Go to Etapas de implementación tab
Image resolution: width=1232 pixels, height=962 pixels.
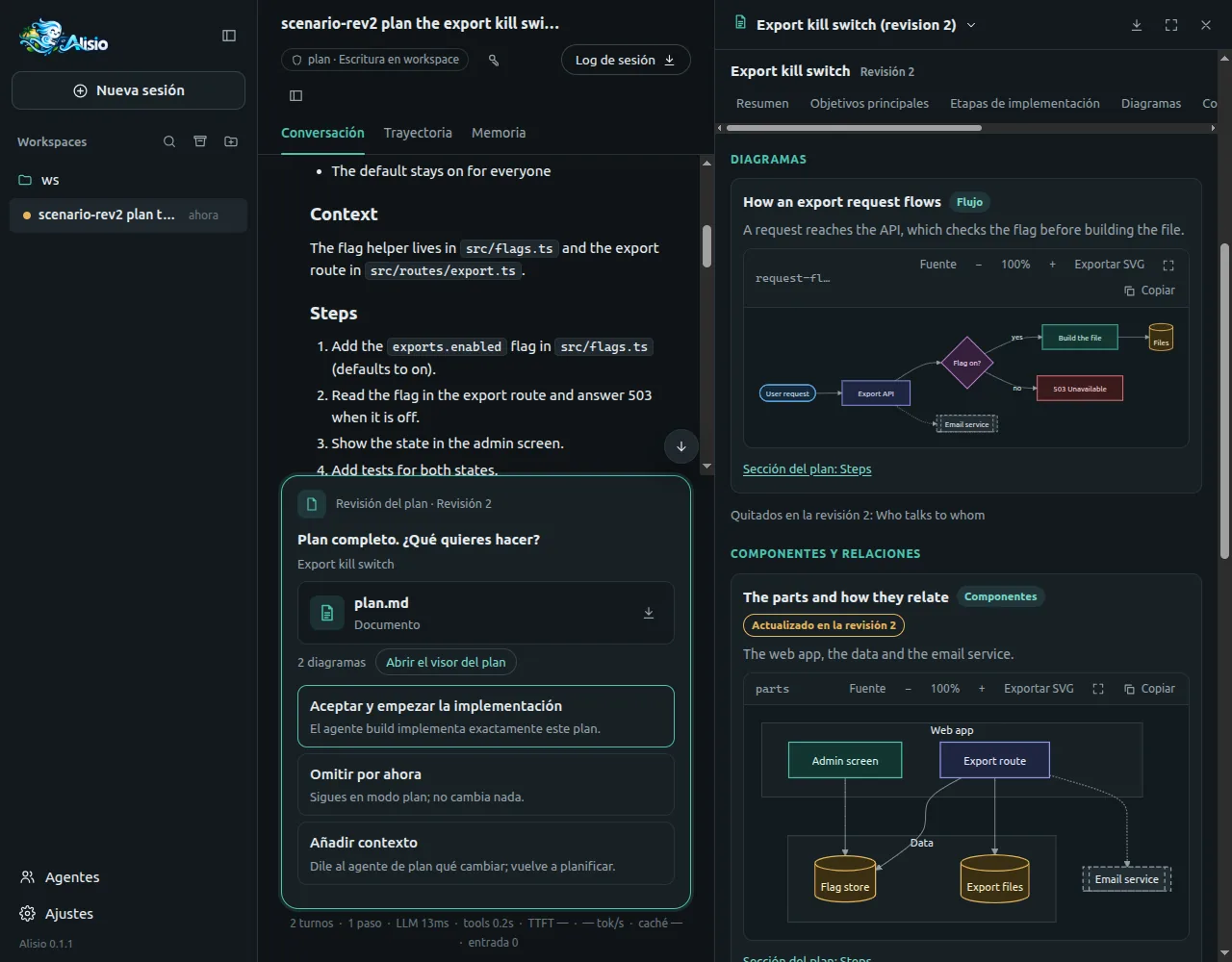[x=1025, y=103]
